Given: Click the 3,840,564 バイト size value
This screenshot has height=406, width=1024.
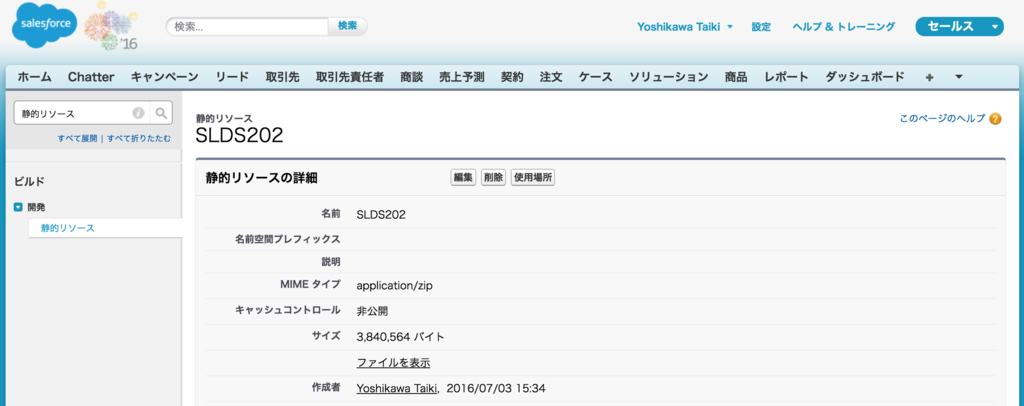Looking at the screenshot, I should pos(400,337).
